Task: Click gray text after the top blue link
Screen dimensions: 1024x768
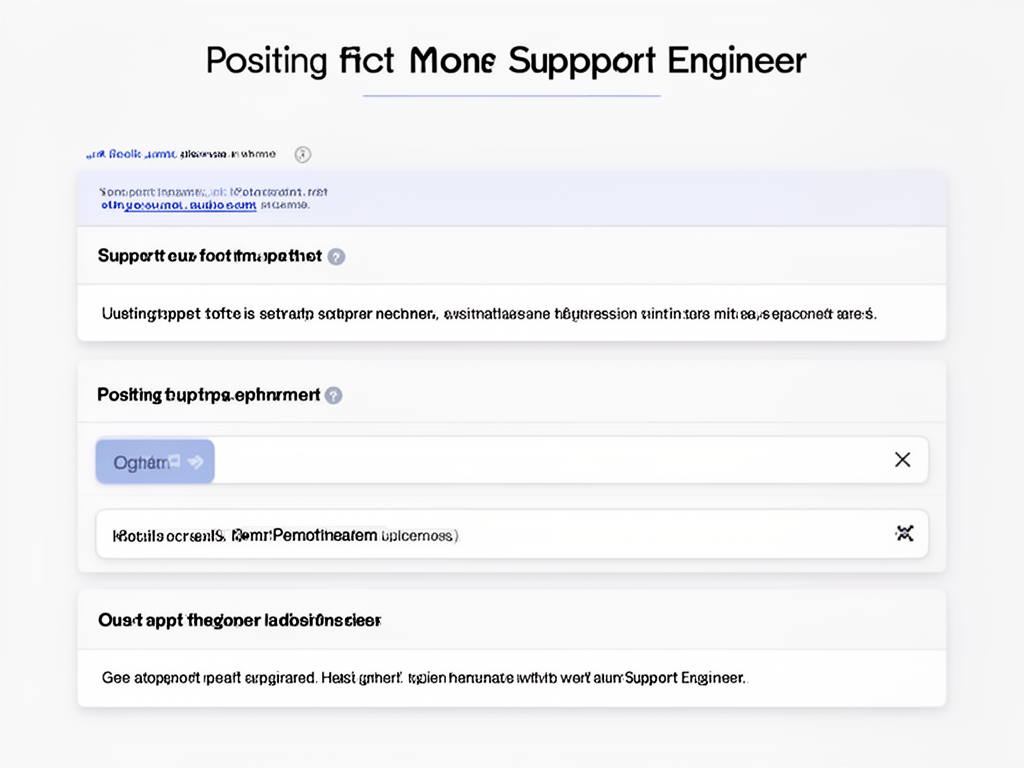Action: pyautogui.click(x=227, y=154)
